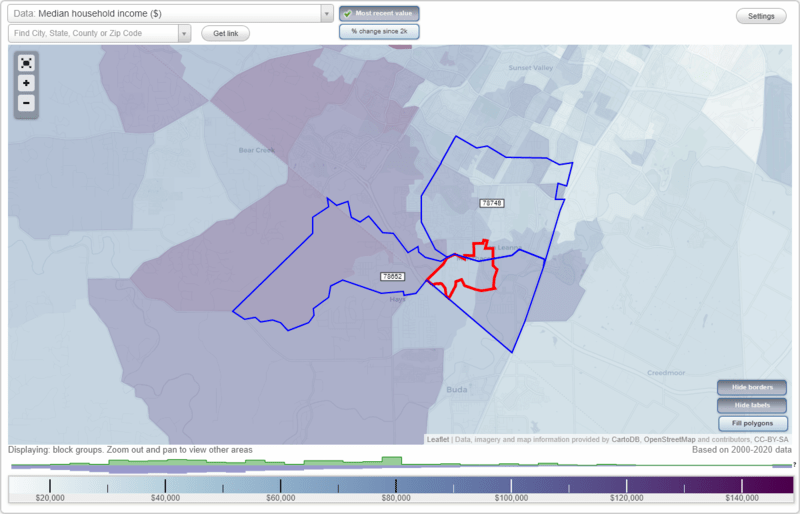Click the Buda place label

[457, 389]
